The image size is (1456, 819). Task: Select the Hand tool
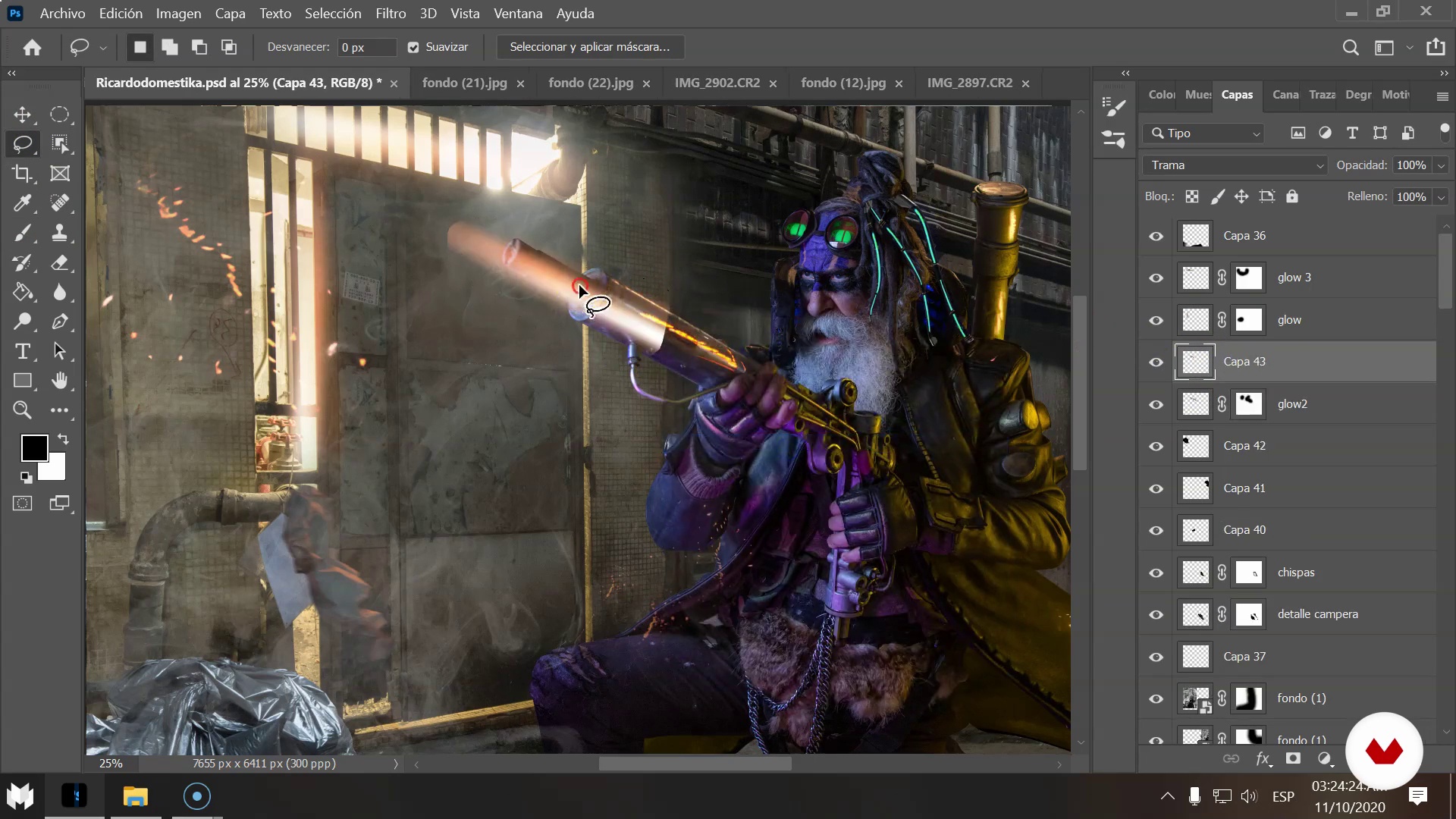click(x=60, y=381)
